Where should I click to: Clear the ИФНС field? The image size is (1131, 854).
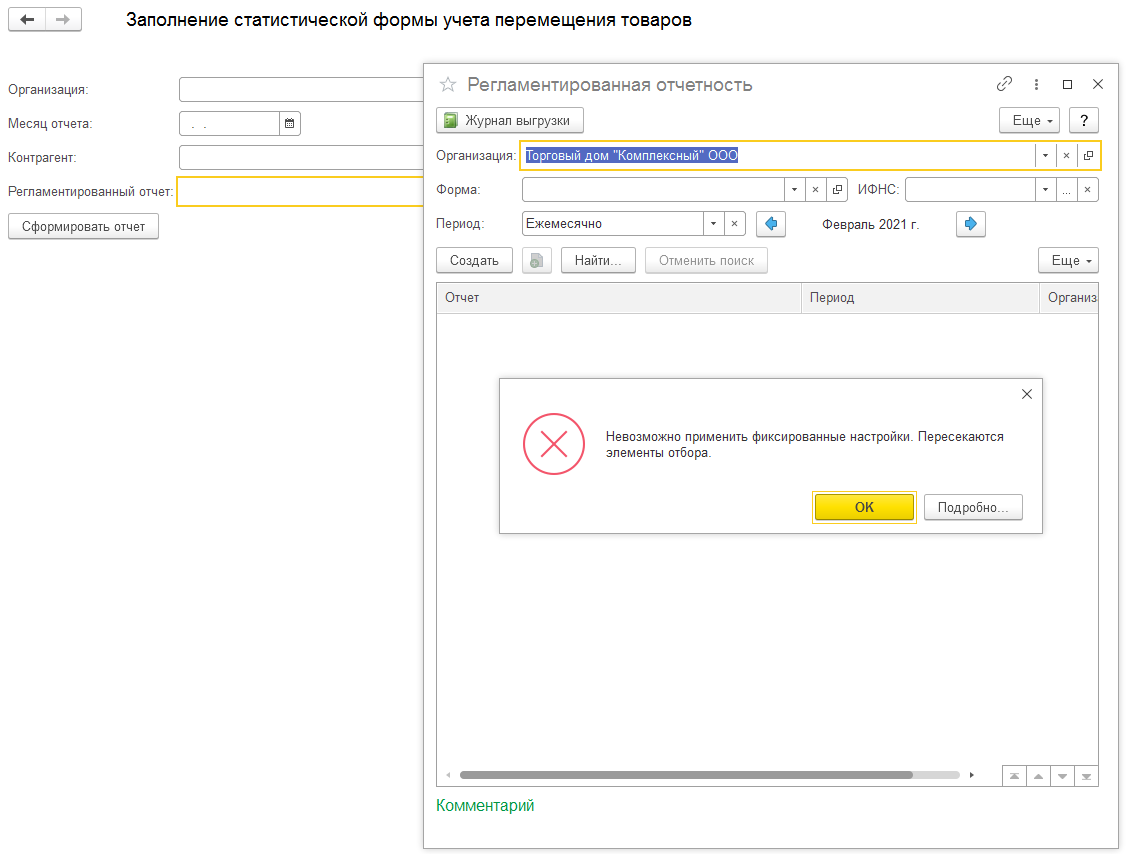point(1088,190)
